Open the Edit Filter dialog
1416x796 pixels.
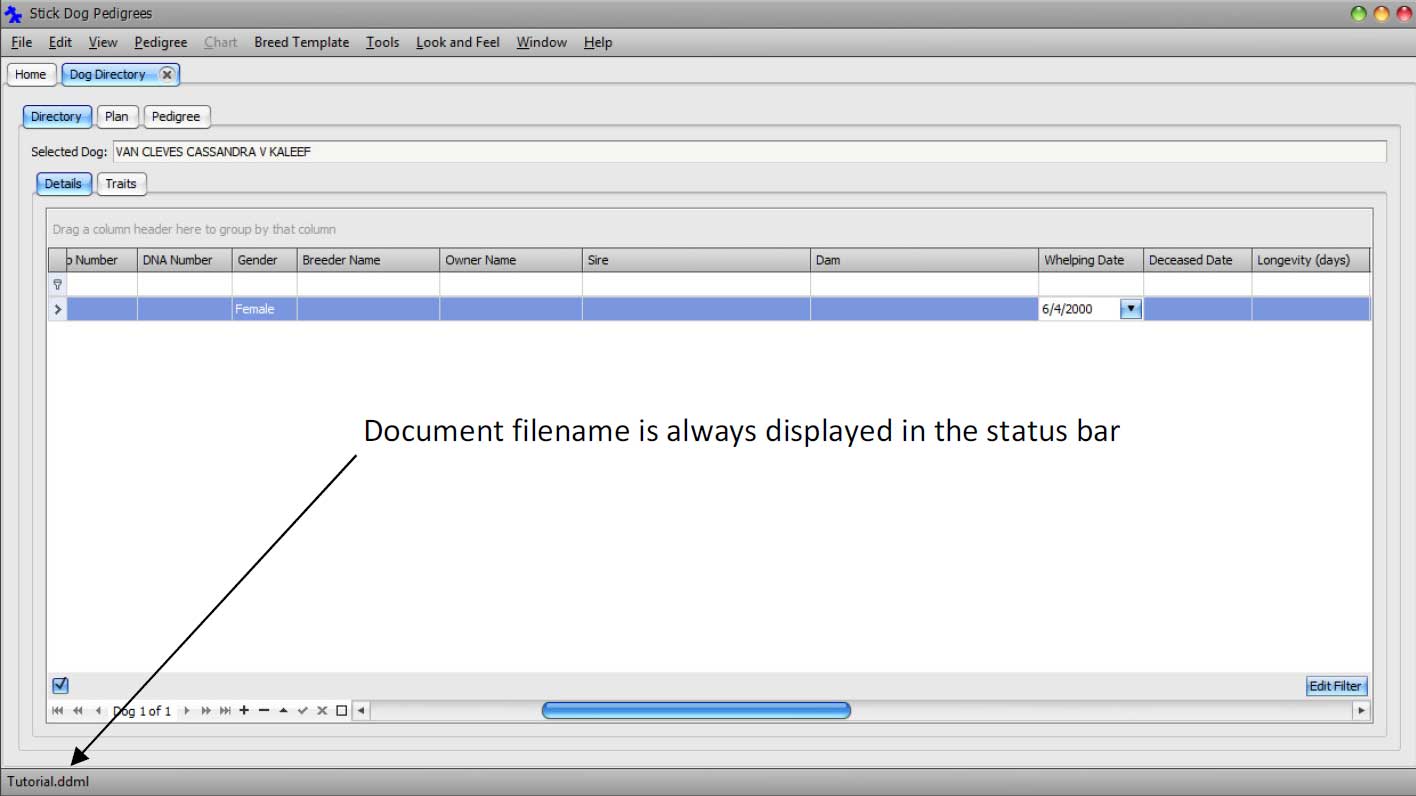tap(1336, 685)
